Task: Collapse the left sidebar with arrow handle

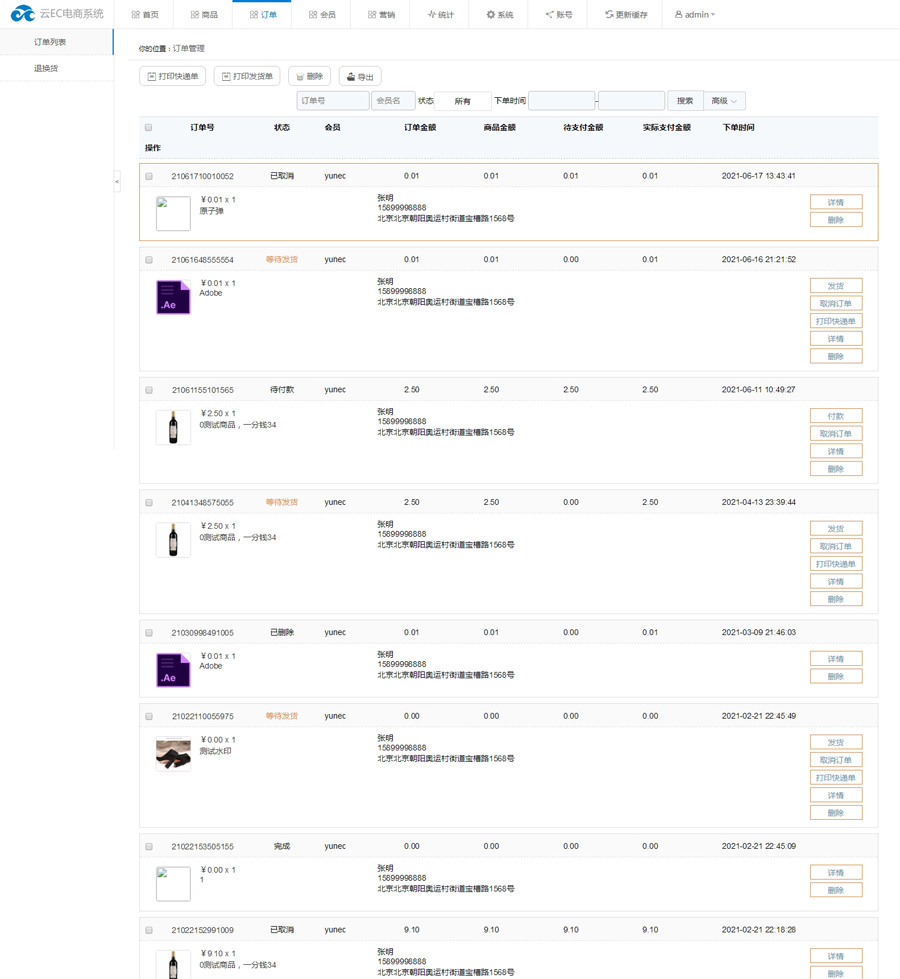Action: (x=117, y=182)
